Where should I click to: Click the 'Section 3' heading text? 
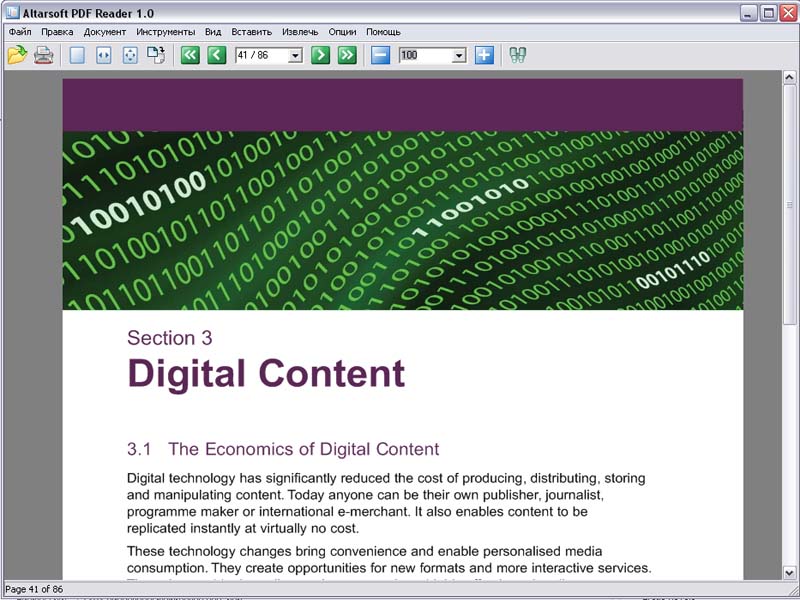click(169, 338)
